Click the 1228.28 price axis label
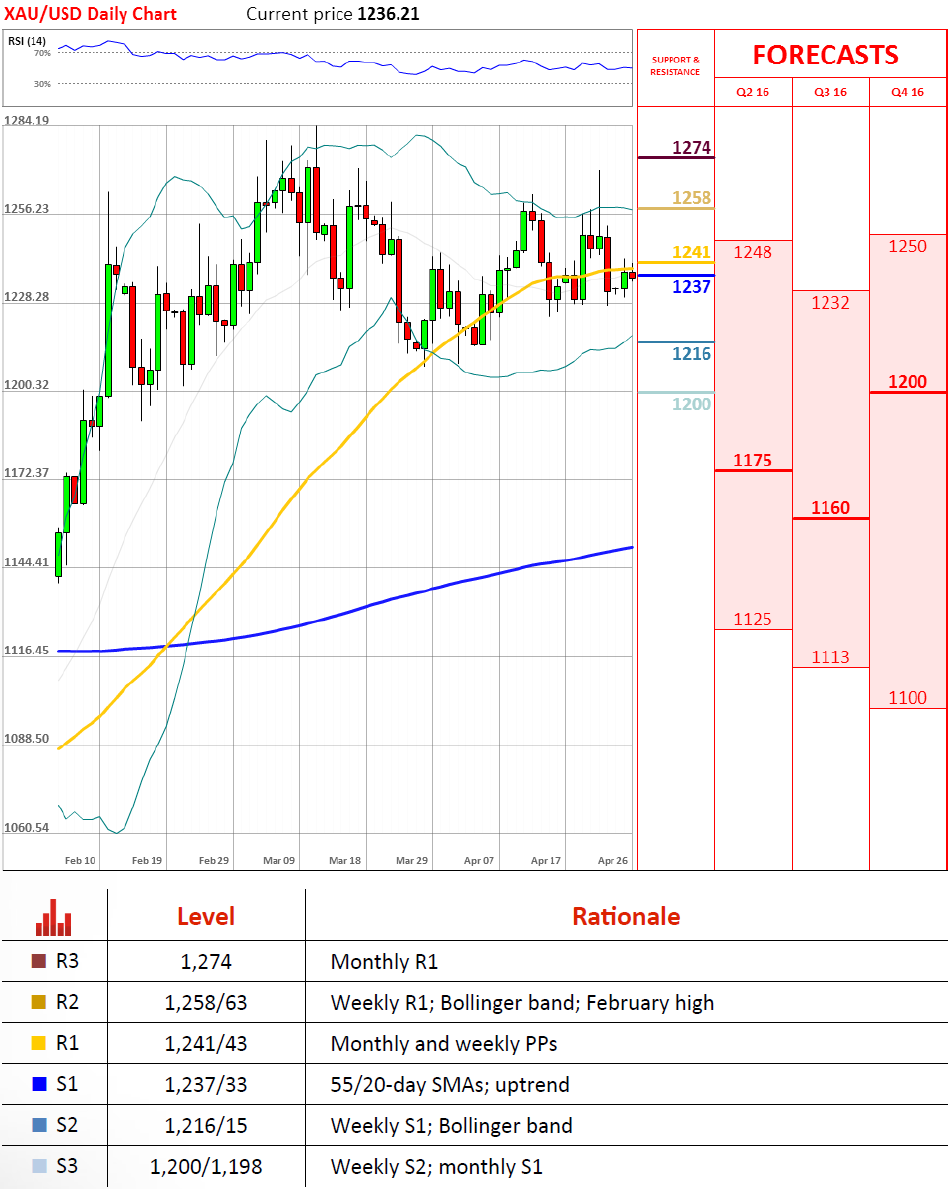 [27, 296]
